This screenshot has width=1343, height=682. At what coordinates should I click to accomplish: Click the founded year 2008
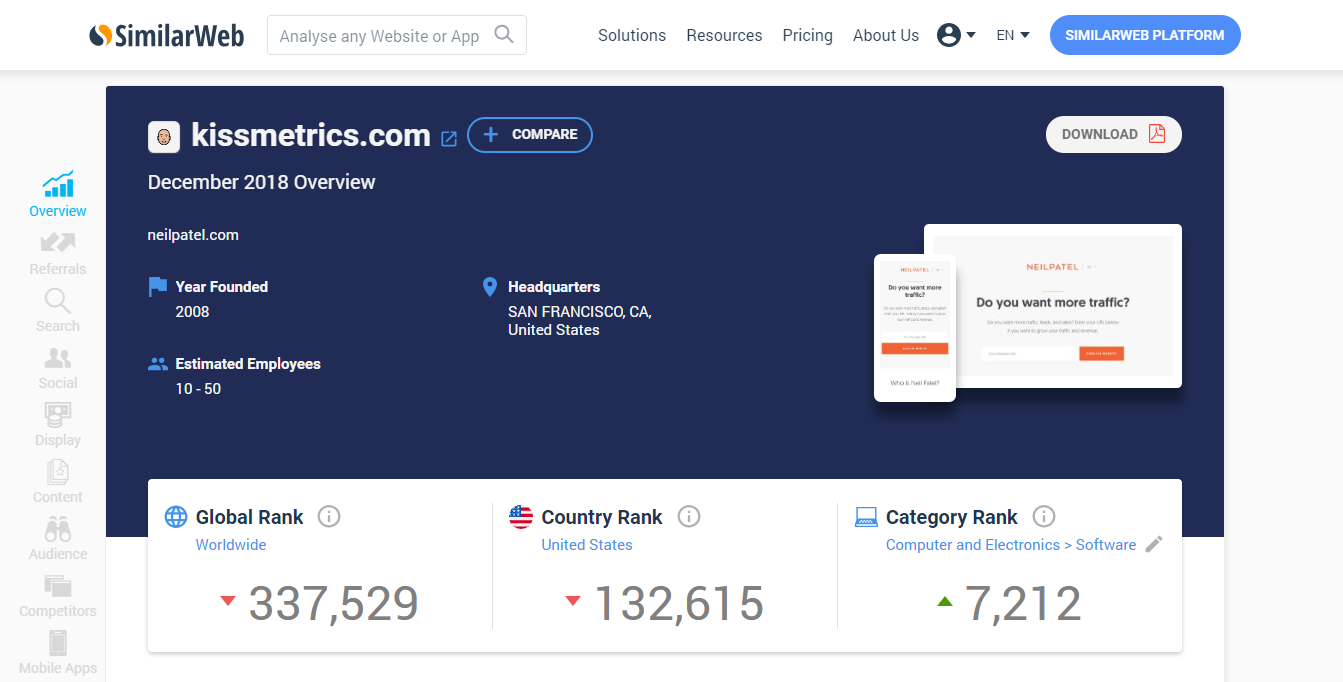coord(193,312)
